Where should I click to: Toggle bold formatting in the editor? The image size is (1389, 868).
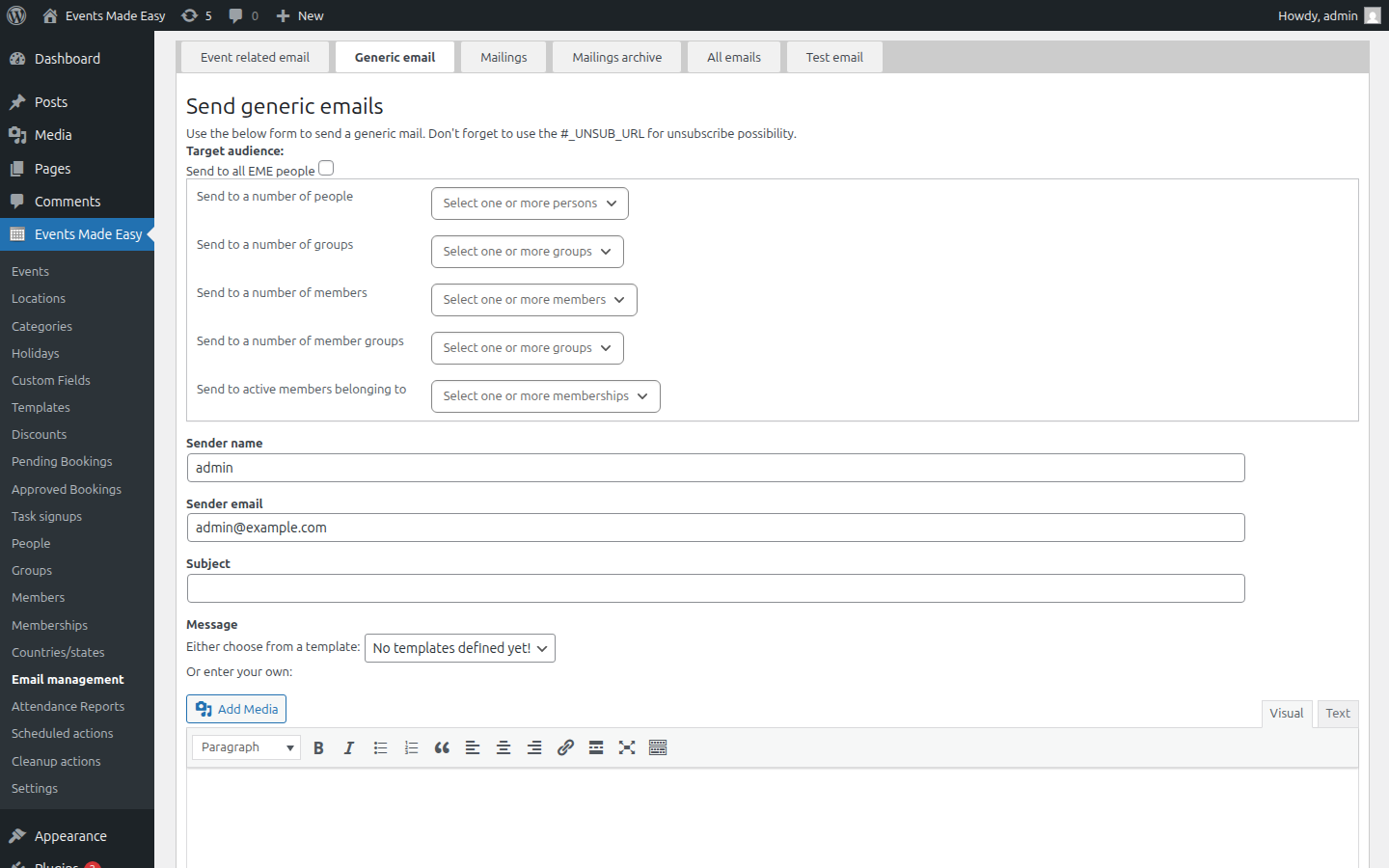(x=318, y=747)
